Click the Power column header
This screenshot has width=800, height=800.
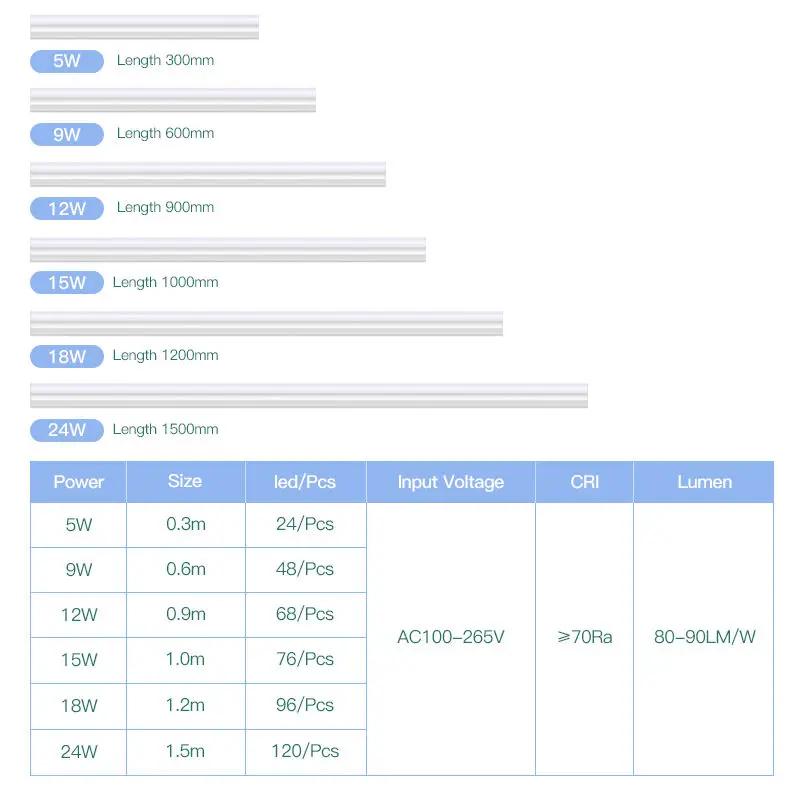coord(78,482)
